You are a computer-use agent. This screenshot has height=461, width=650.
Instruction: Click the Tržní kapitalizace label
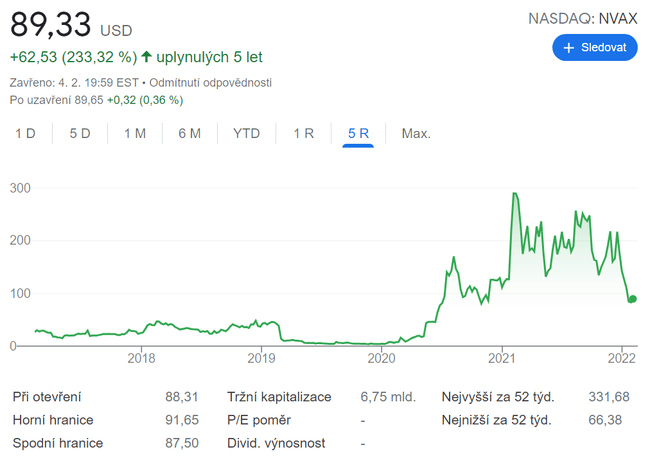[x=277, y=397]
